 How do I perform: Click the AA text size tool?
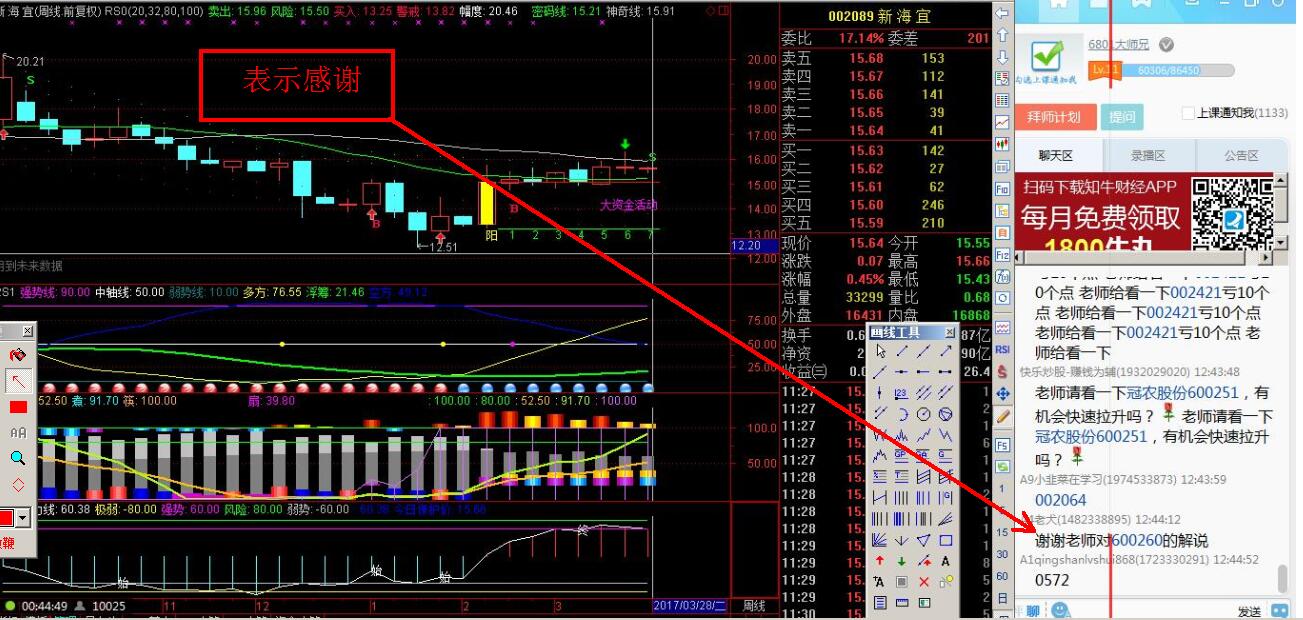click(x=18, y=433)
